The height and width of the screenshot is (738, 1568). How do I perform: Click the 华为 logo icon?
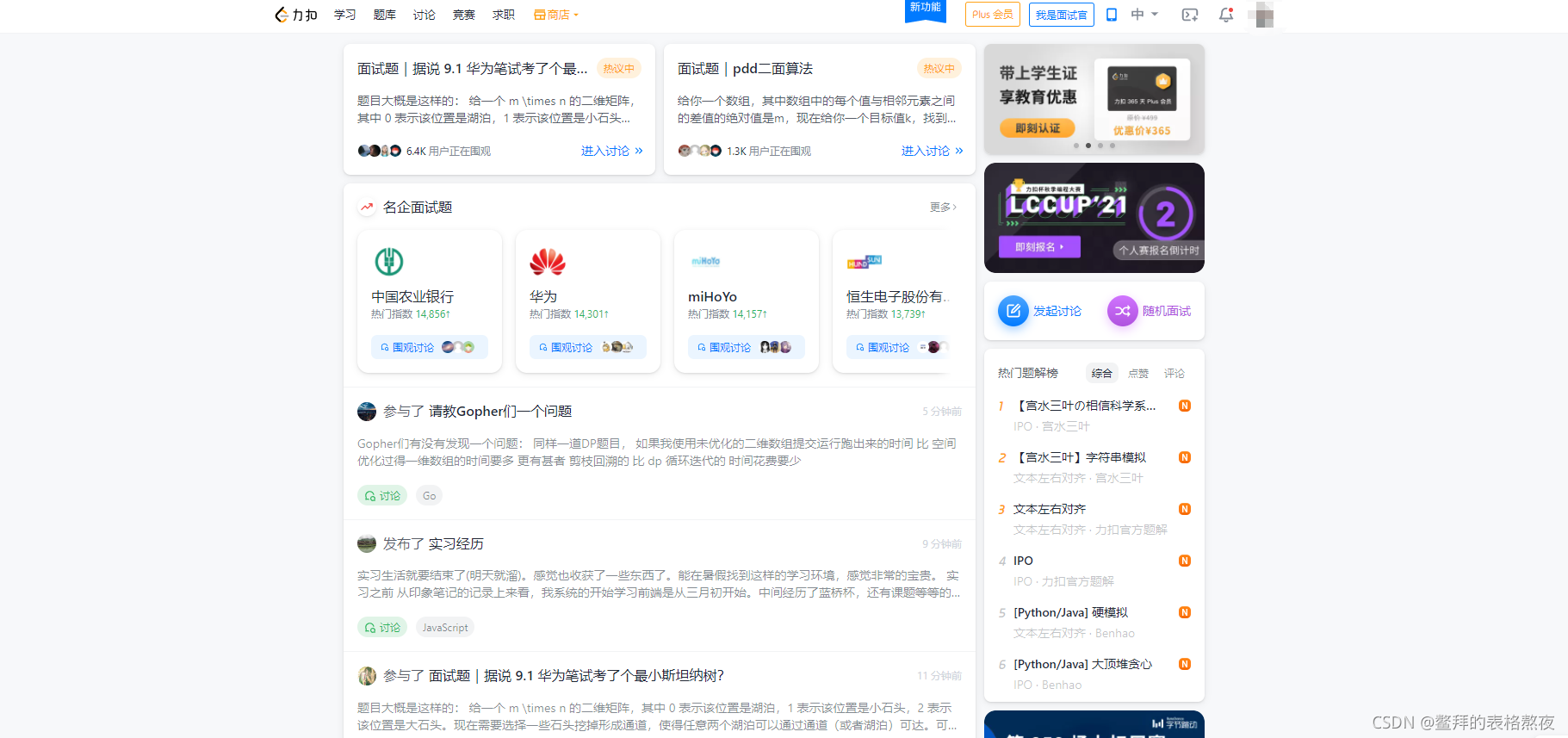(x=548, y=262)
